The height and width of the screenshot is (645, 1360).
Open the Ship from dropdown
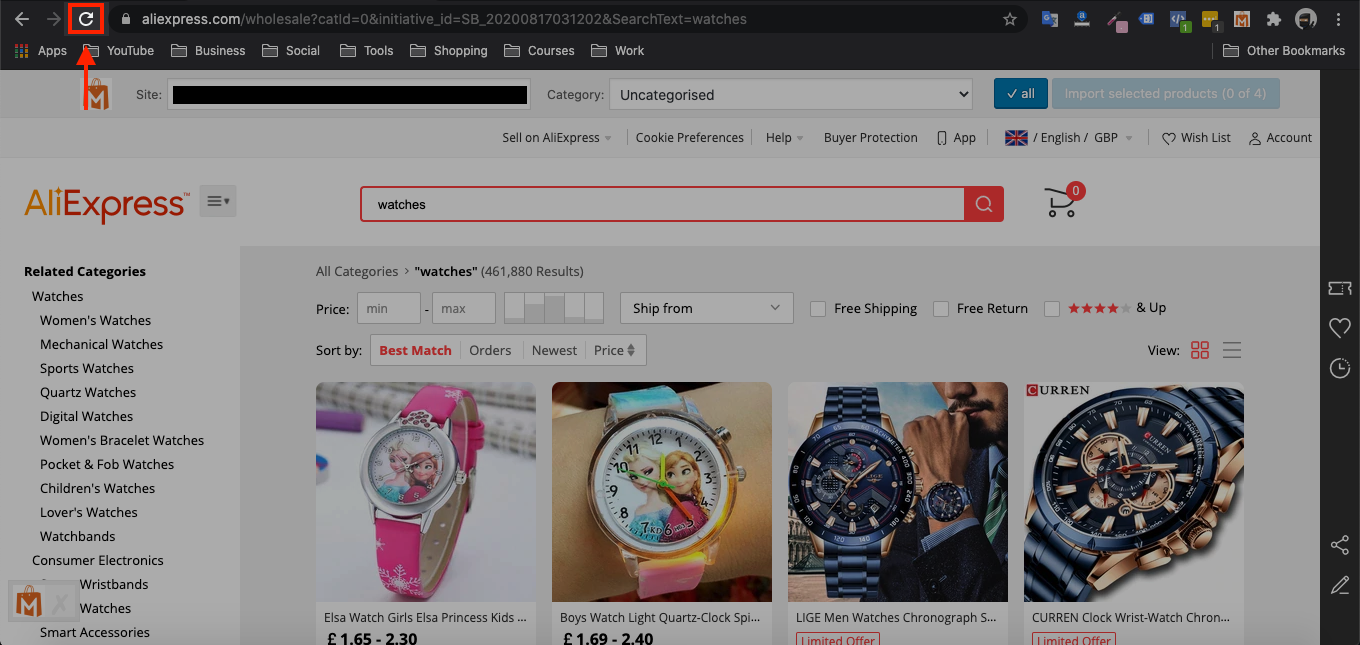tap(707, 308)
